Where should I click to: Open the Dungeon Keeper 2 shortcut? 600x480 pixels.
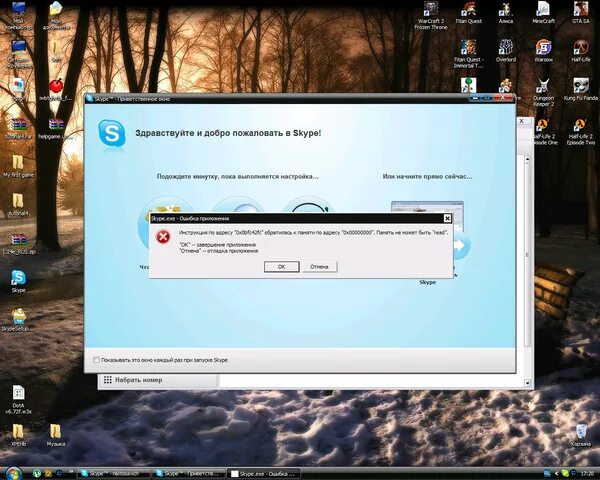click(543, 92)
